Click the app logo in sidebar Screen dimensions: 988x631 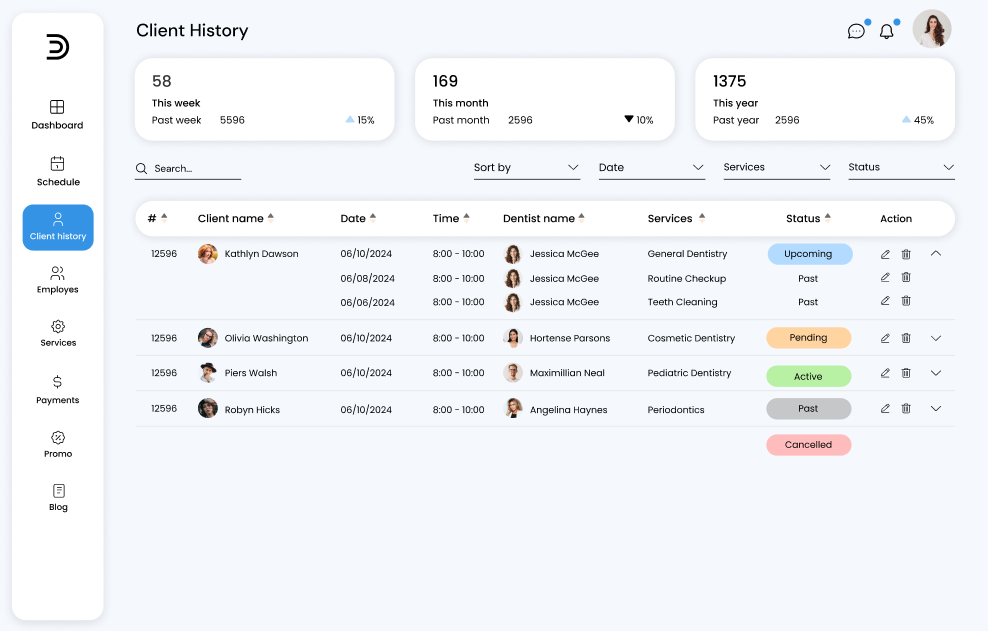click(x=58, y=47)
